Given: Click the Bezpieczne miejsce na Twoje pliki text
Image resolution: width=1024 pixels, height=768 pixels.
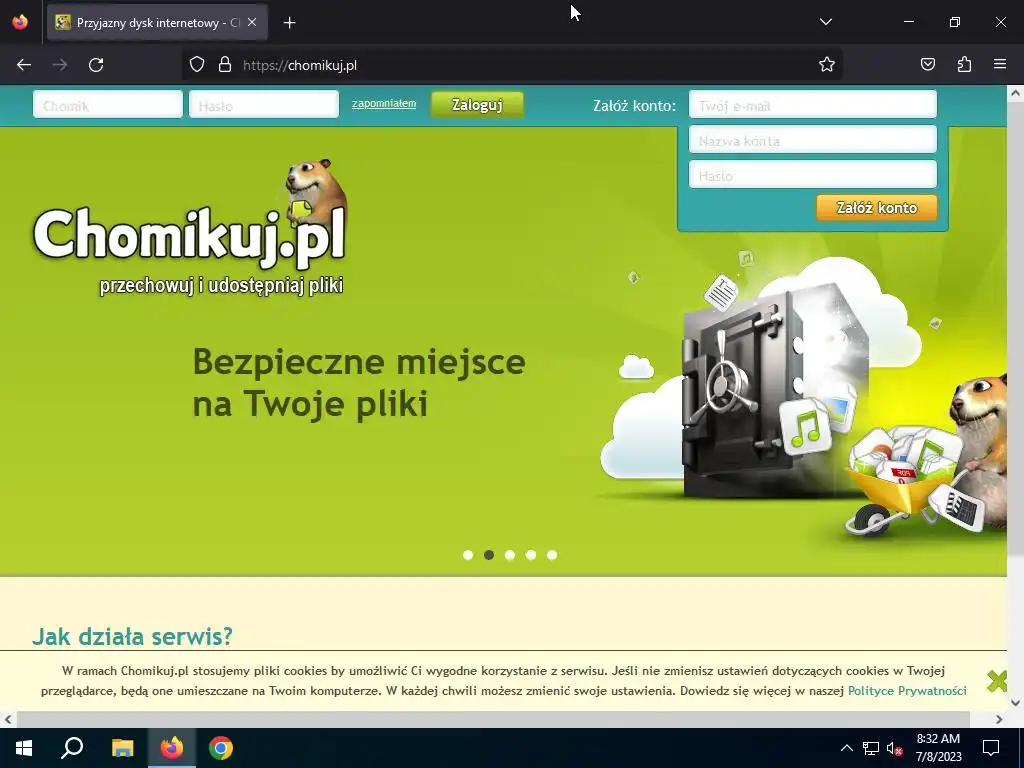Looking at the screenshot, I should [359, 382].
